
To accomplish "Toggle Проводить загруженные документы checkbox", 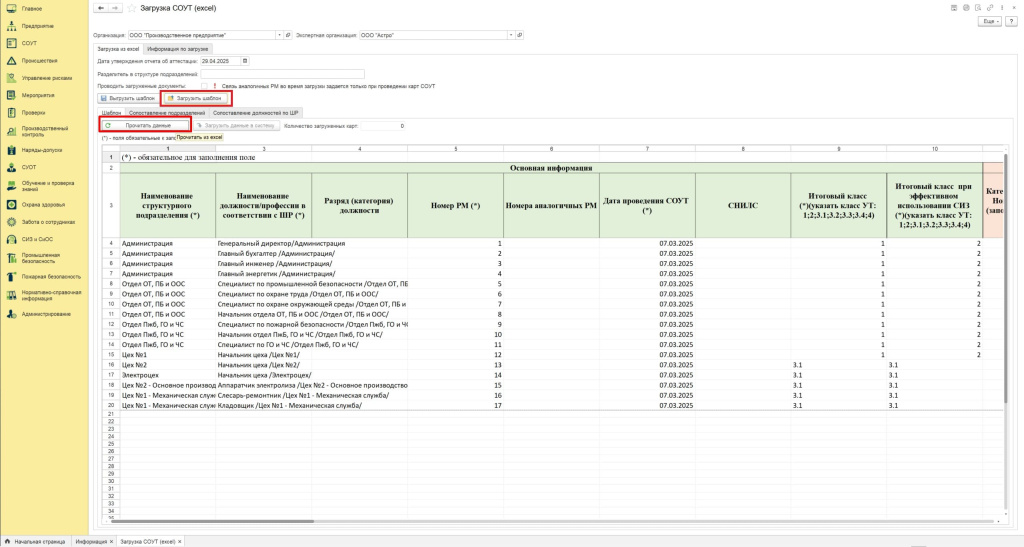I will [204, 86].
